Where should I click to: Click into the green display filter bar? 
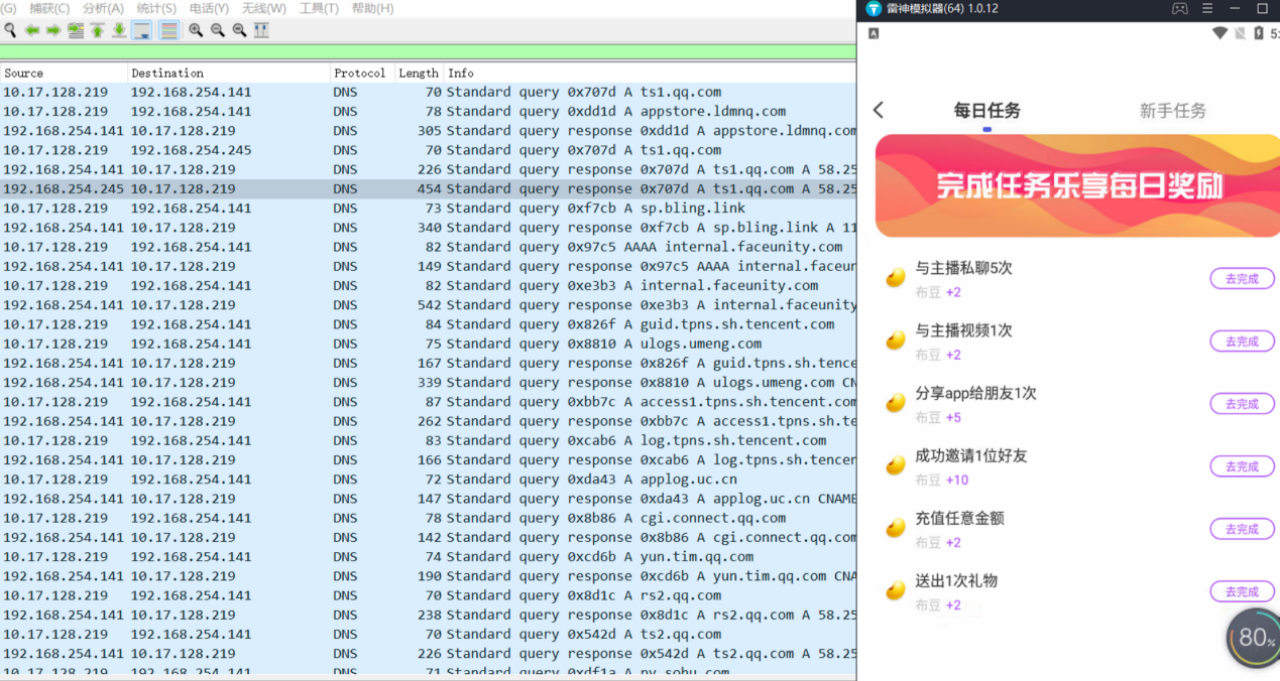tap(428, 52)
